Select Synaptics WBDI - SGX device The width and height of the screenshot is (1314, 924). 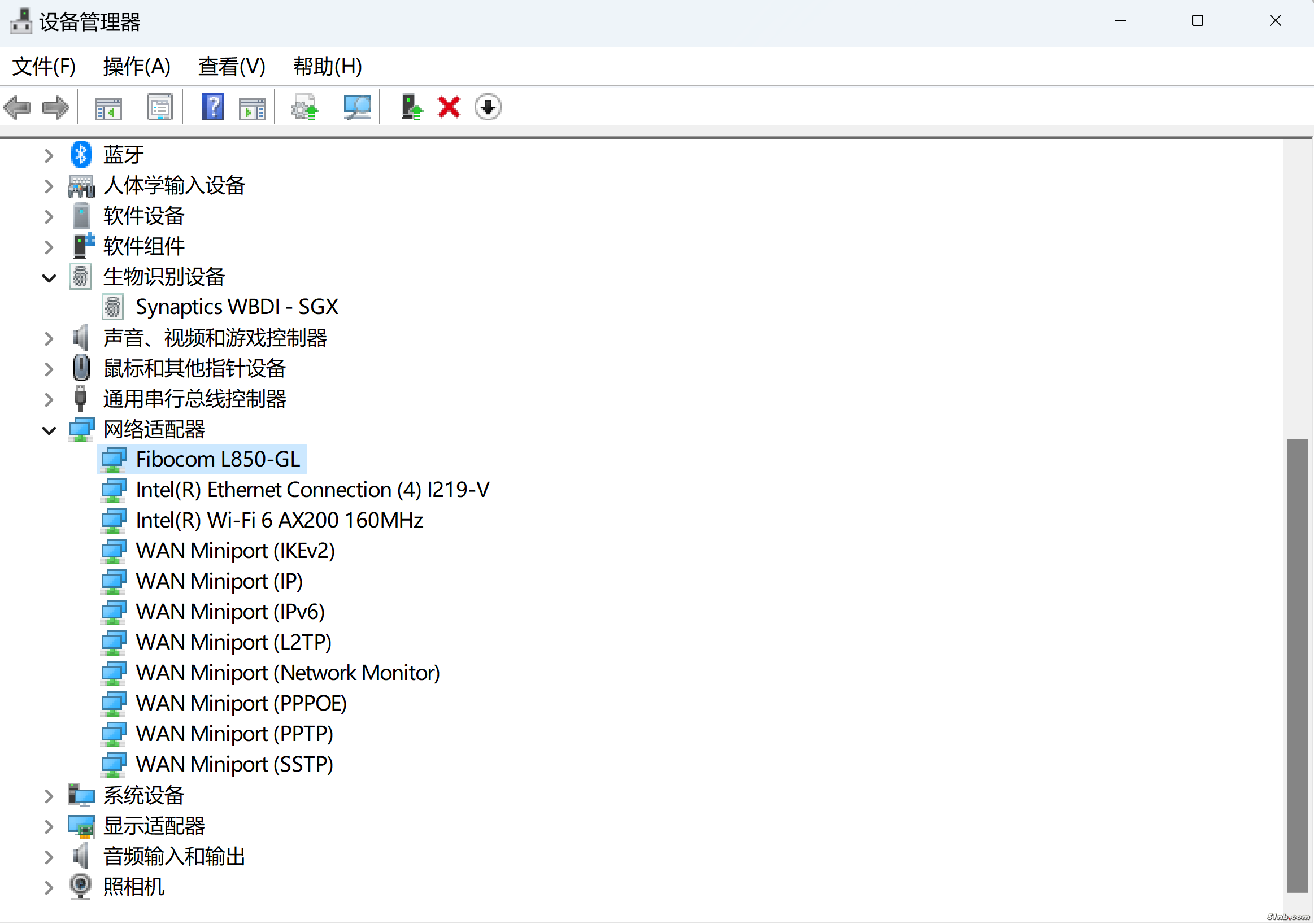coord(236,307)
